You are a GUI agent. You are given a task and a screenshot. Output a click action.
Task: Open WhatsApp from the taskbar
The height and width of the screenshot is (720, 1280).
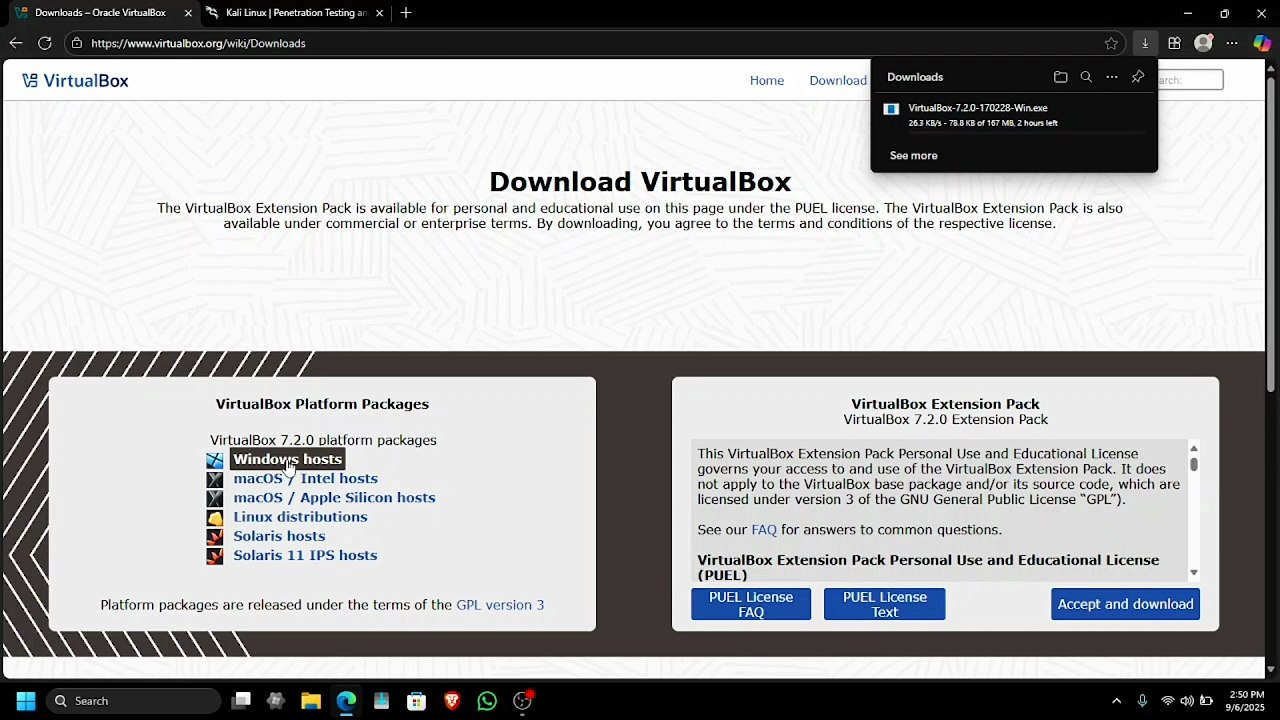click(487, 701)
